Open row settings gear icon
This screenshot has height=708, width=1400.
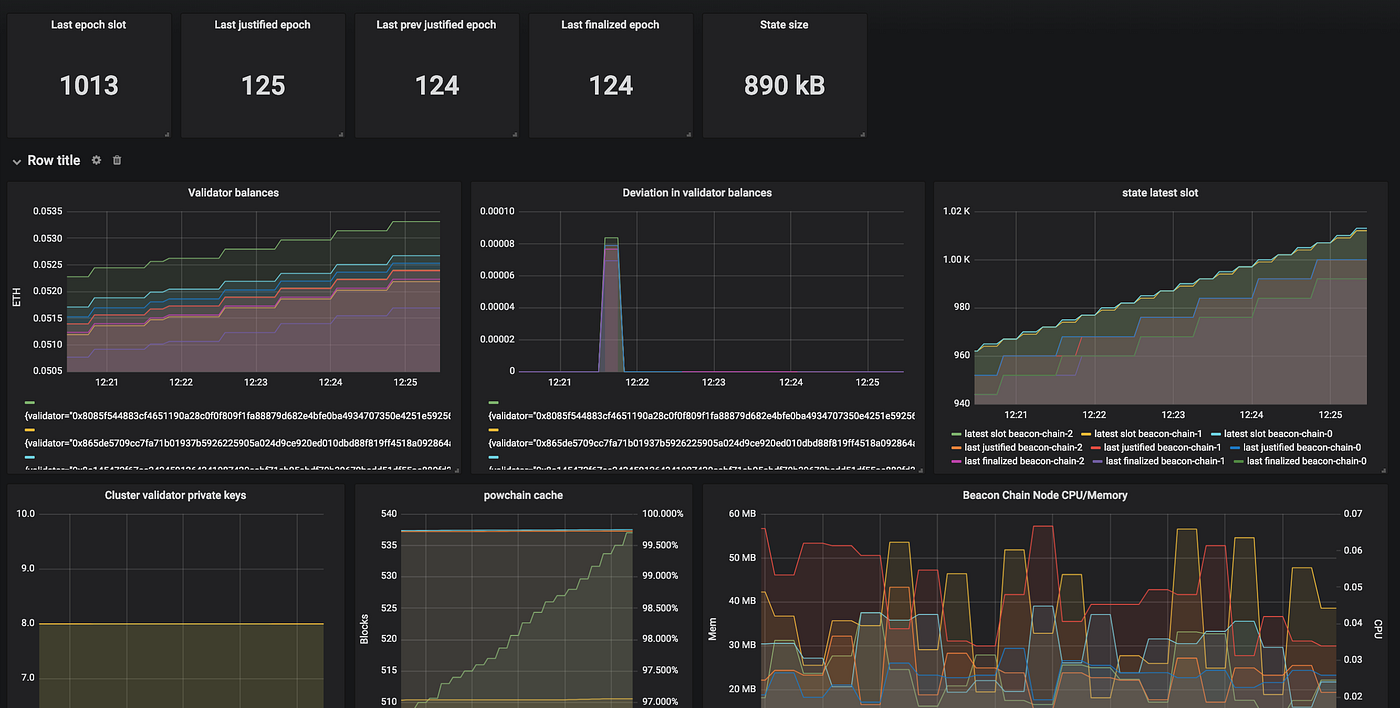[x=97, y=160]
